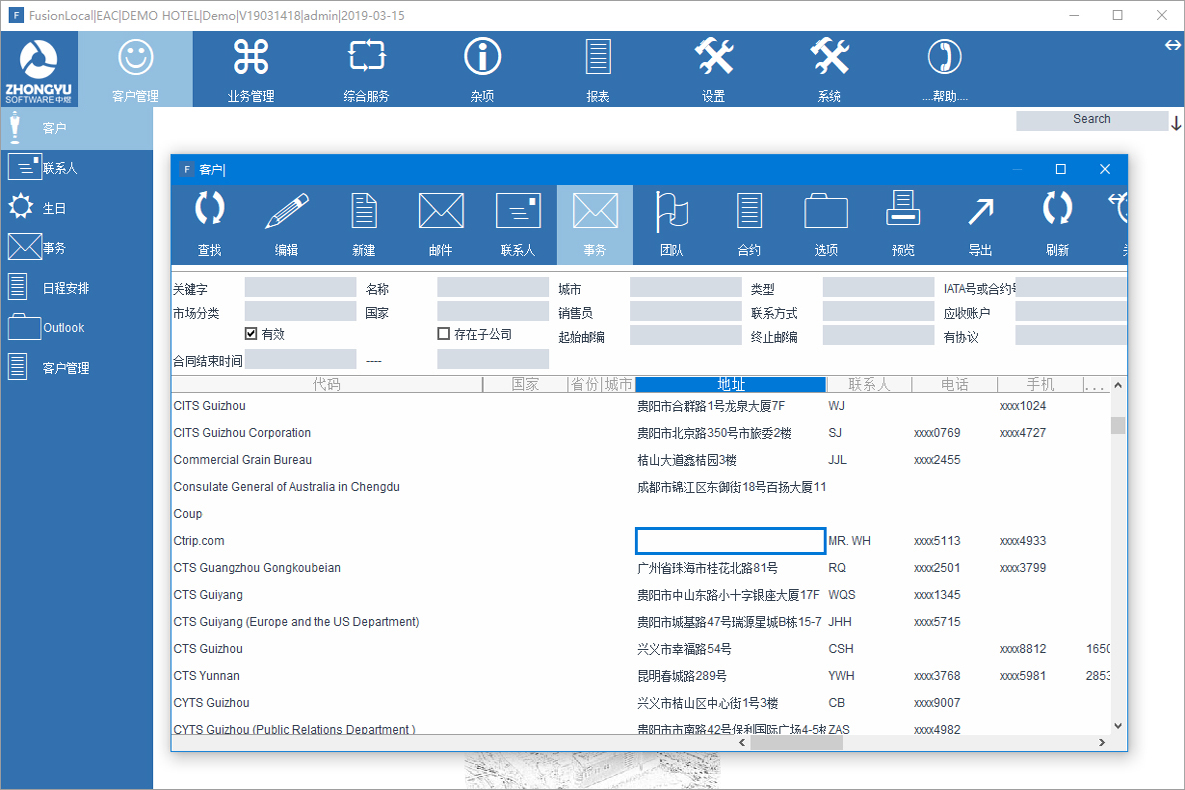Click the 代码 column header

coord(326,384)
